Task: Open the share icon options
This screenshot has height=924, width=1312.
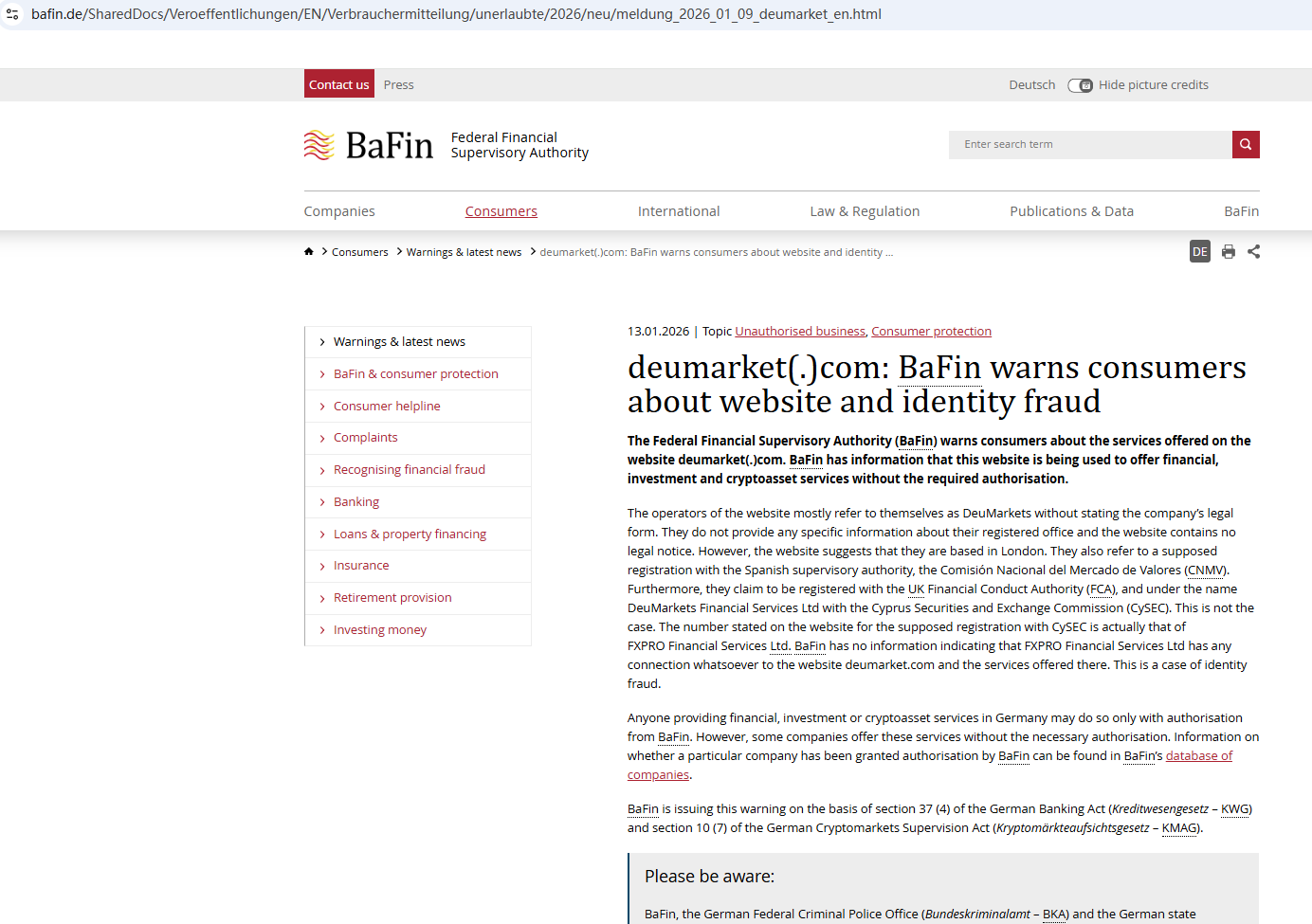Action: pyautogui.click(x=1254, y=251)
